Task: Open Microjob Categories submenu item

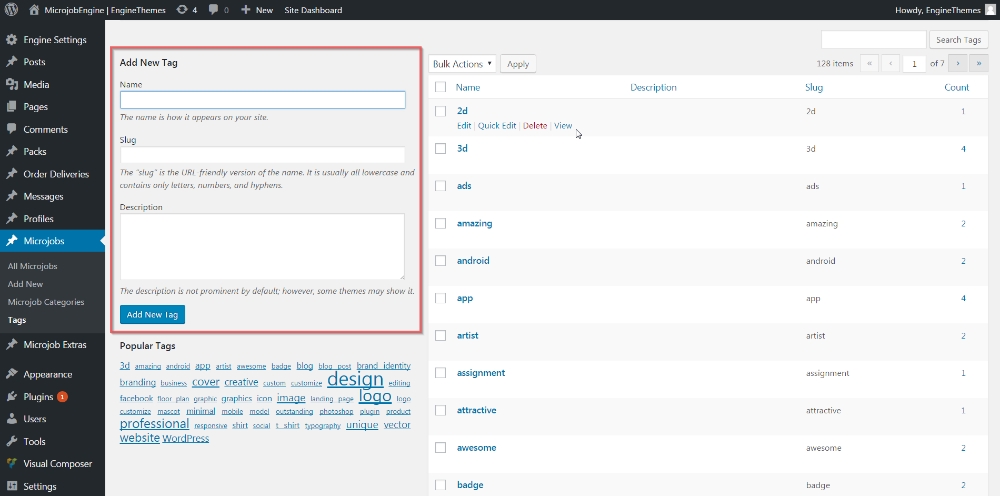Action: point(46,302)
